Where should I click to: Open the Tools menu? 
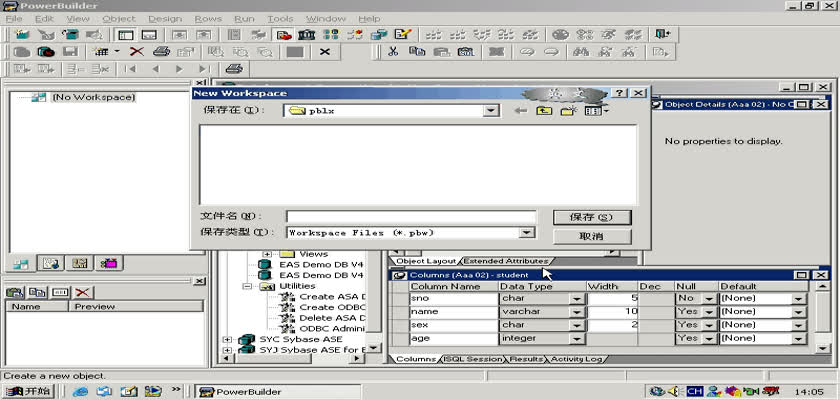point(281,19)
